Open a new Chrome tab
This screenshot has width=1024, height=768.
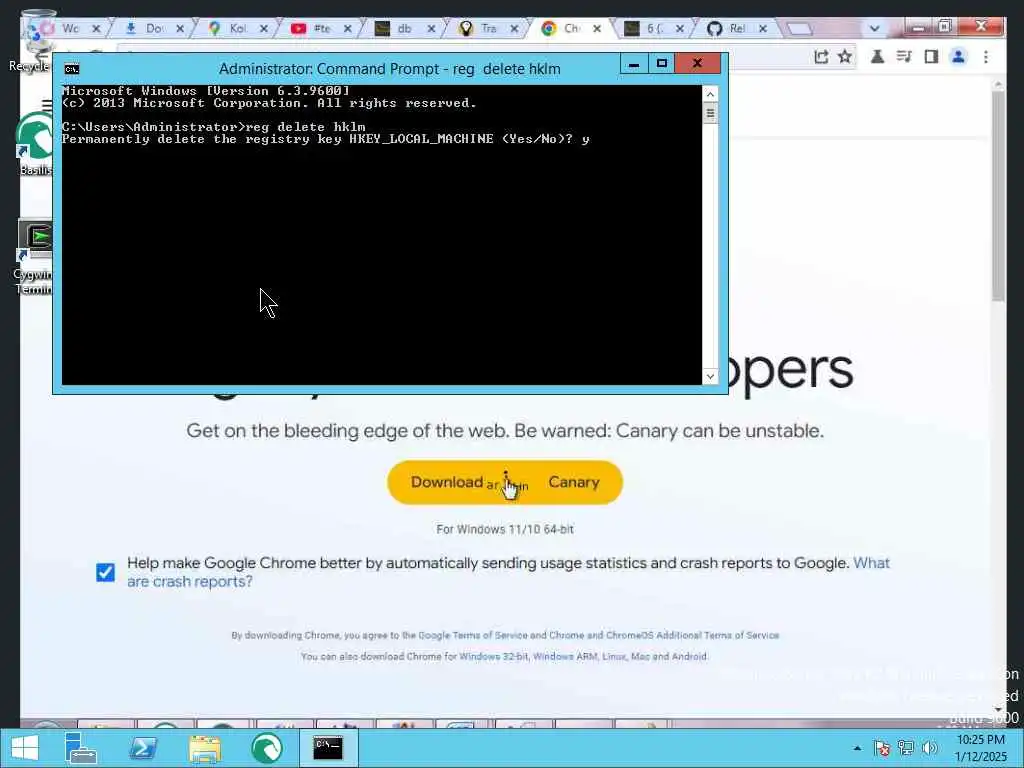[x=799, y=29]
